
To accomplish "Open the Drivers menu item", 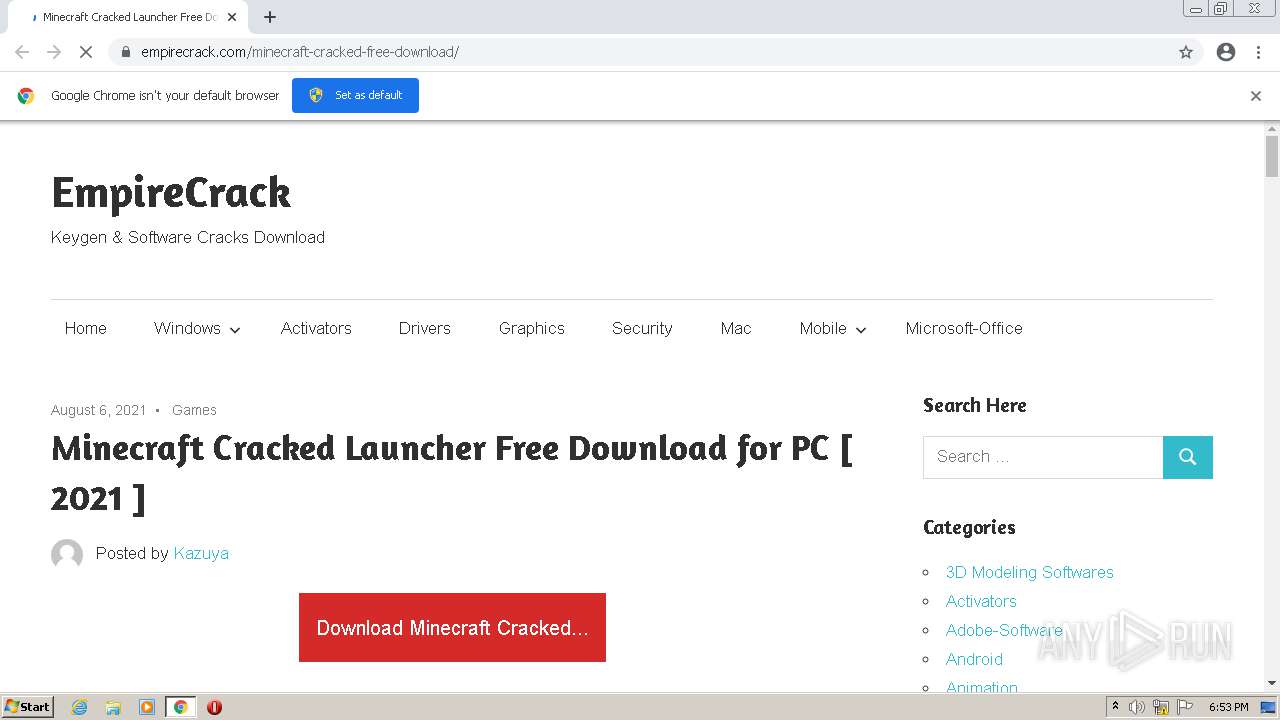I will (425, 328).
